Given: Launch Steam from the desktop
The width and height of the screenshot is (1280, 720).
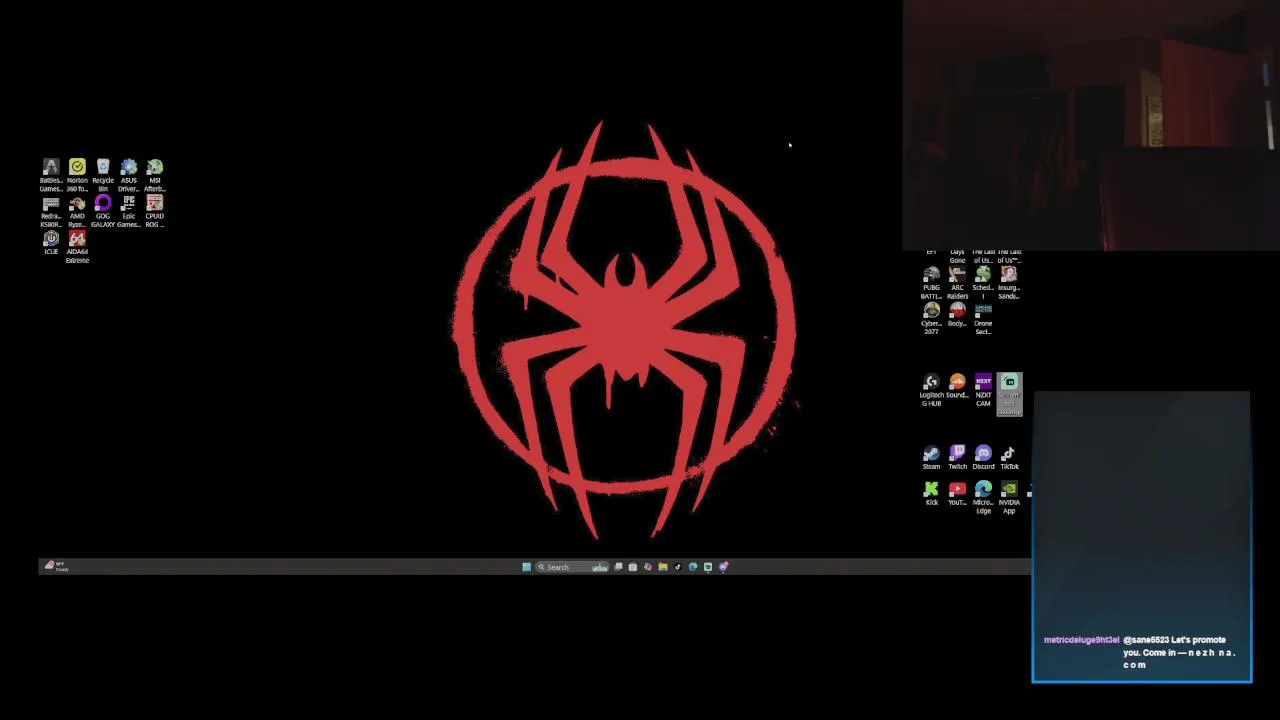Looking at the screenshot, I should pos(931,458).
